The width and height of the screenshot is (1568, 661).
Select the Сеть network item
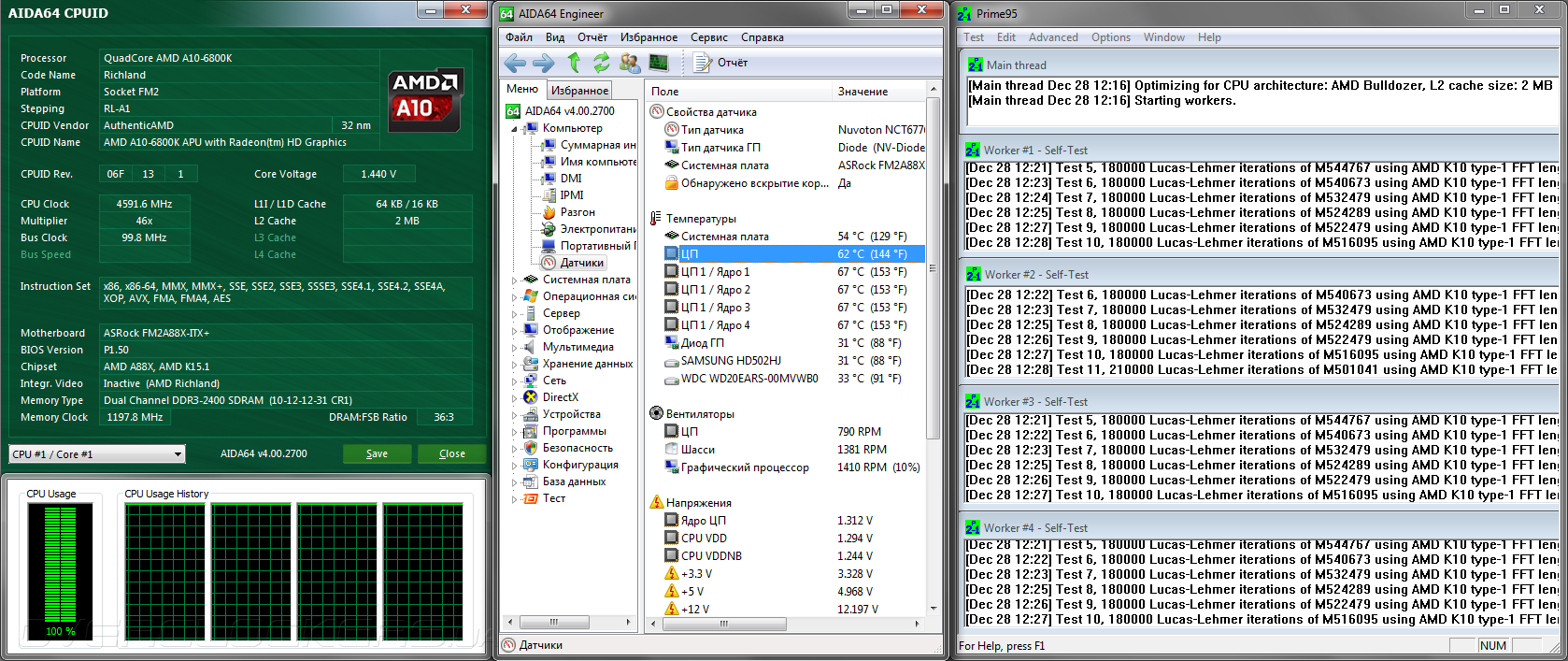[546, 381]
